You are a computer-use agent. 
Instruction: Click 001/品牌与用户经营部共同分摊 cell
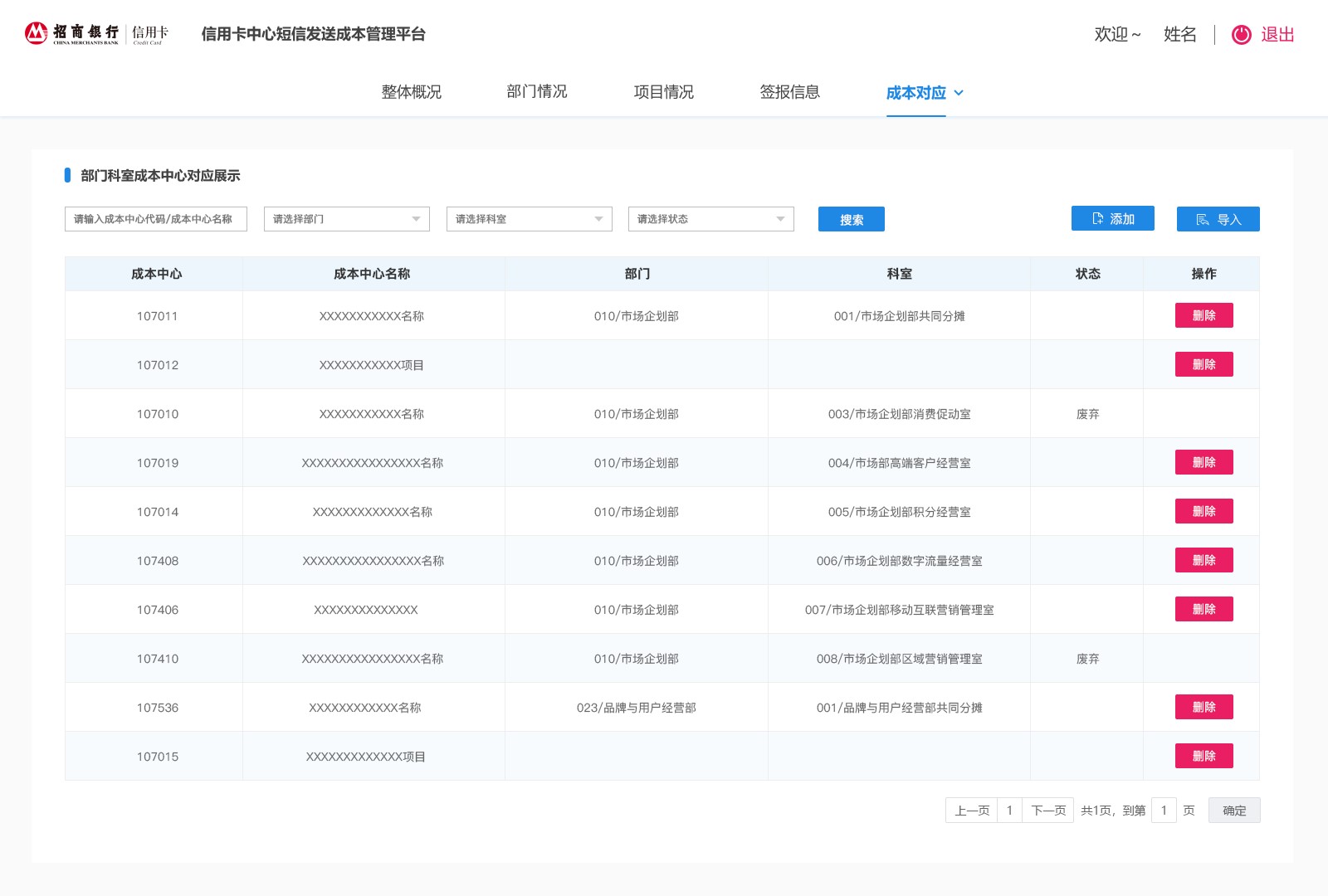click(900, 708)
